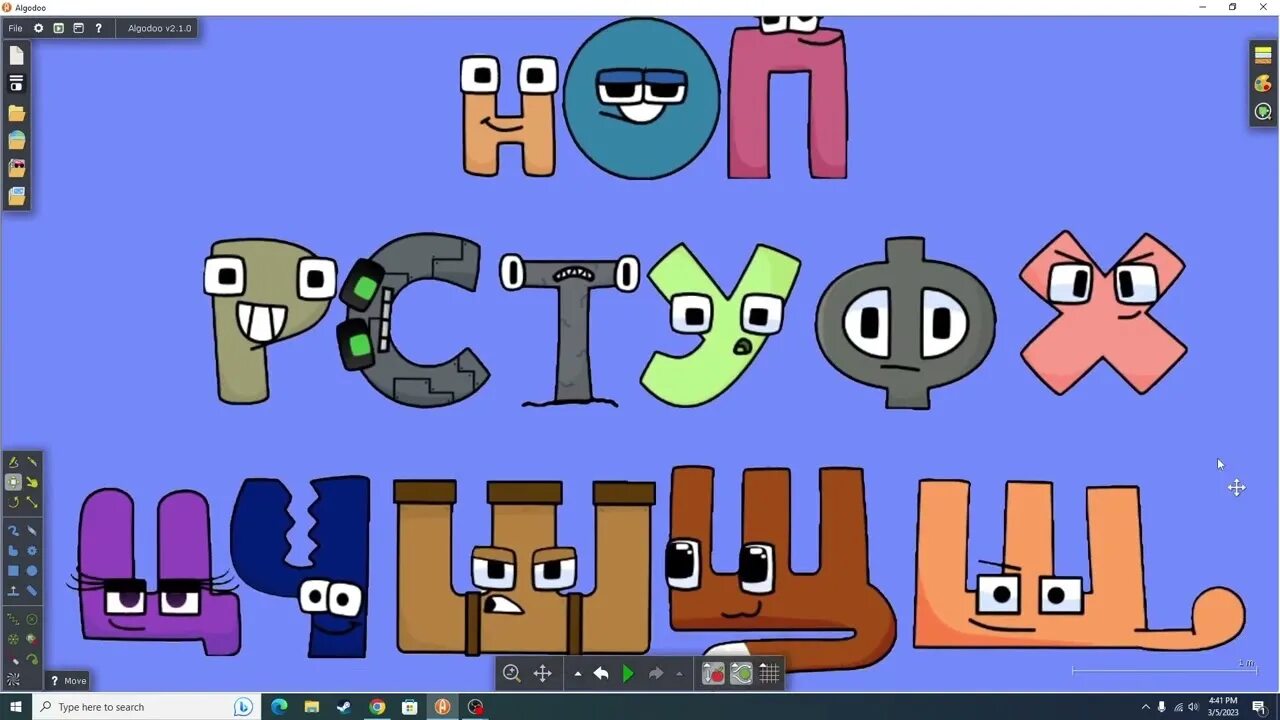1280x720 pixels.
Task: Select the Axle tool
Action: [13, 639]
